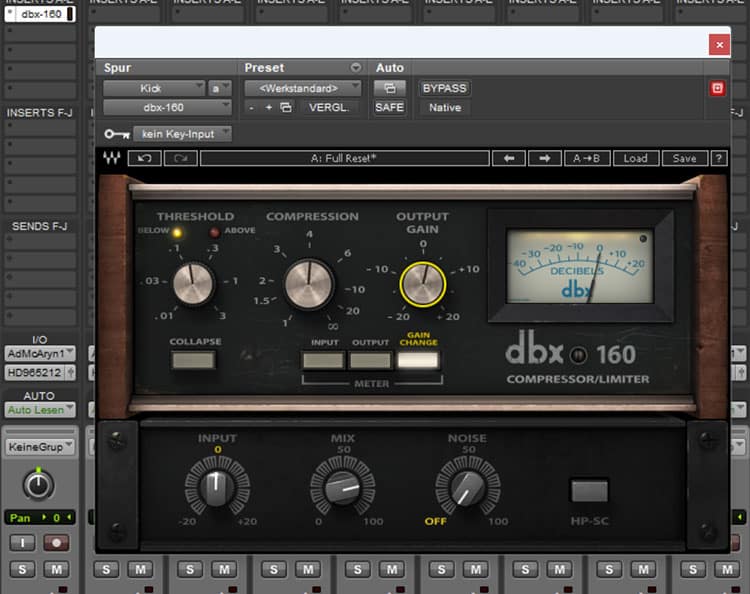Redo change in Waves toolbar
The width and height of the screenshot is (750, 594).
[x=181, y=158]
